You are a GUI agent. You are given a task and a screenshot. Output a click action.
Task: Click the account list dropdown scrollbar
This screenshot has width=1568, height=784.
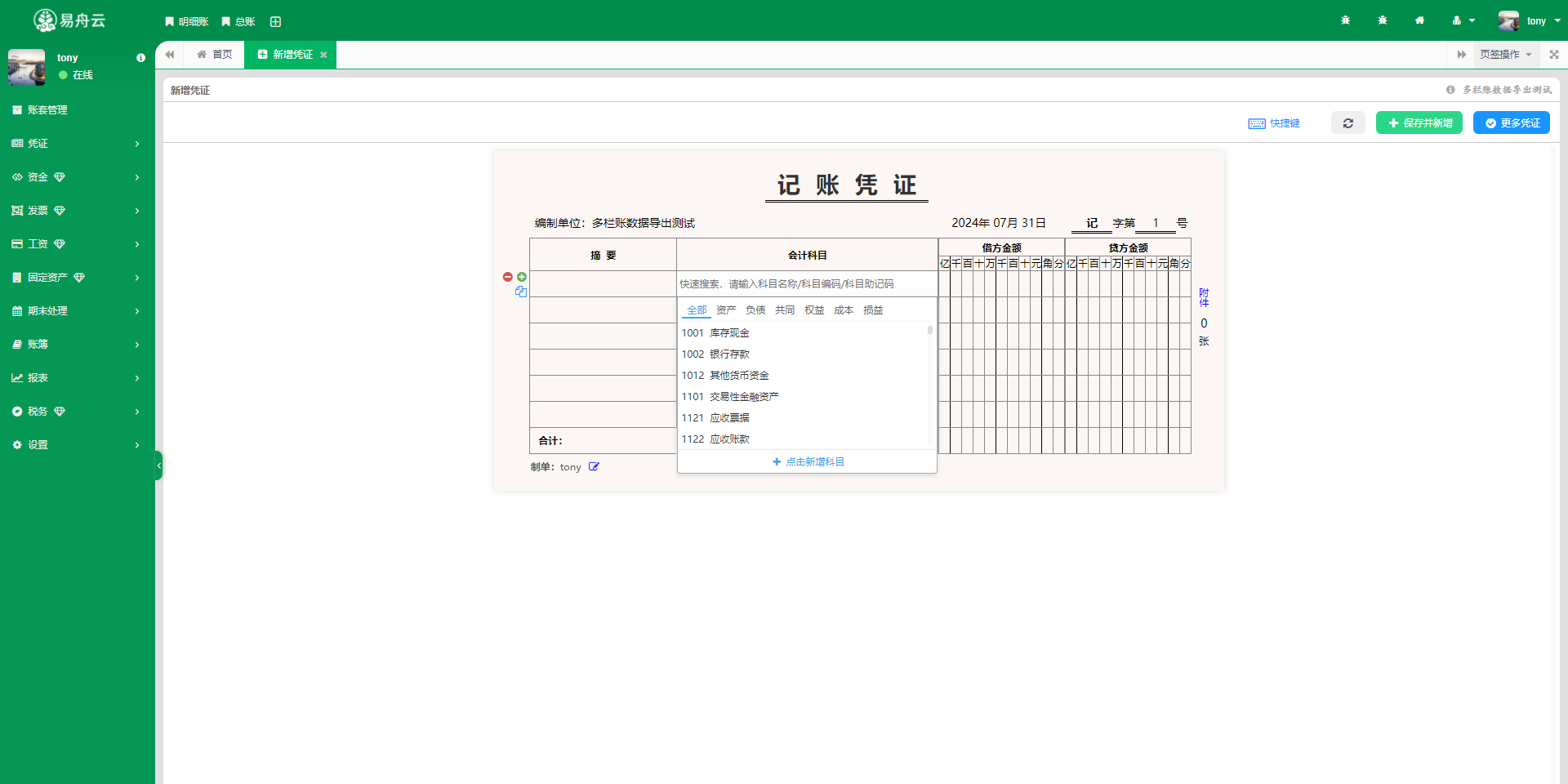(x=929, y=331)
